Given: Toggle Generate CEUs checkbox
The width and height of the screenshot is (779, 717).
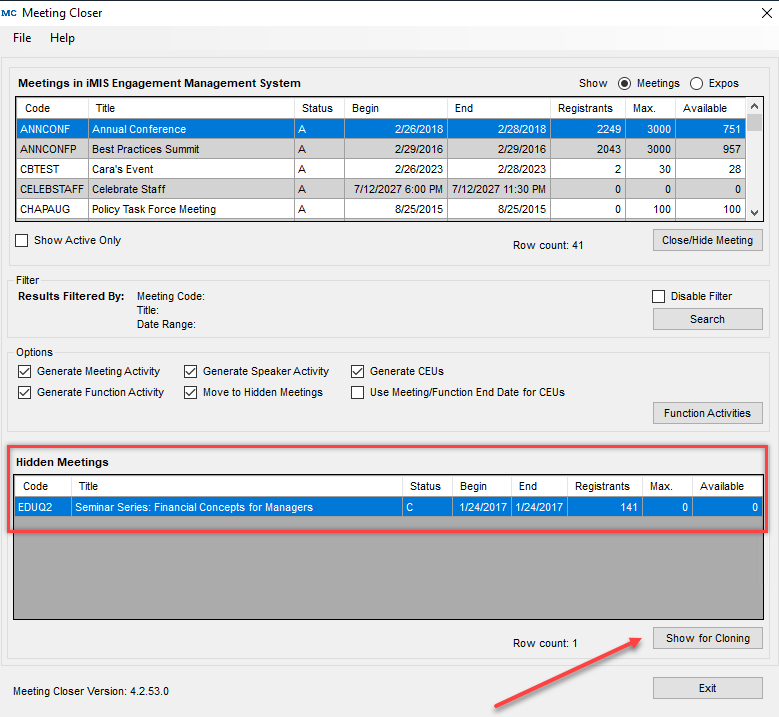Looking at the screenshot, I should [358, 371].
